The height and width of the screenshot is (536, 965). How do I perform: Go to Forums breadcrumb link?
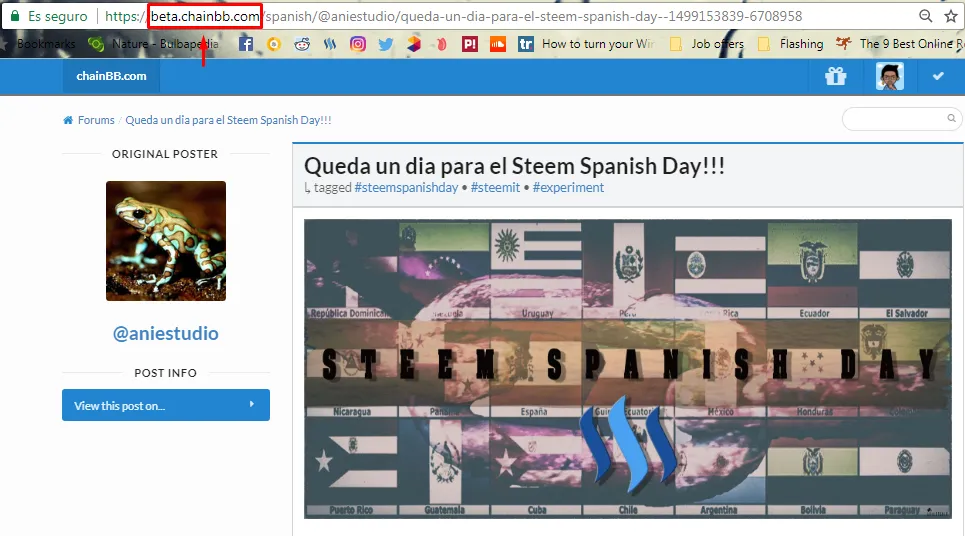[96, 120]
